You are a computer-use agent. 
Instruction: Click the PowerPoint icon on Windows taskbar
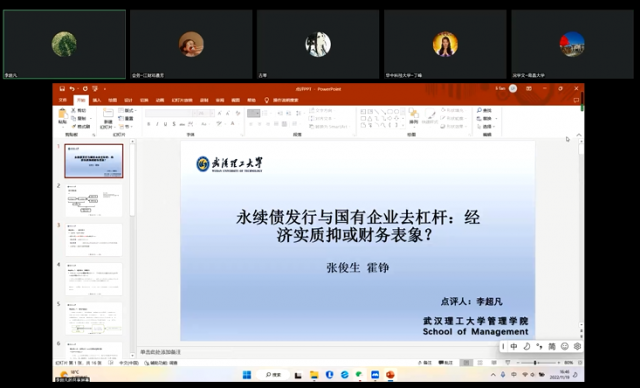tap(390, 375)
